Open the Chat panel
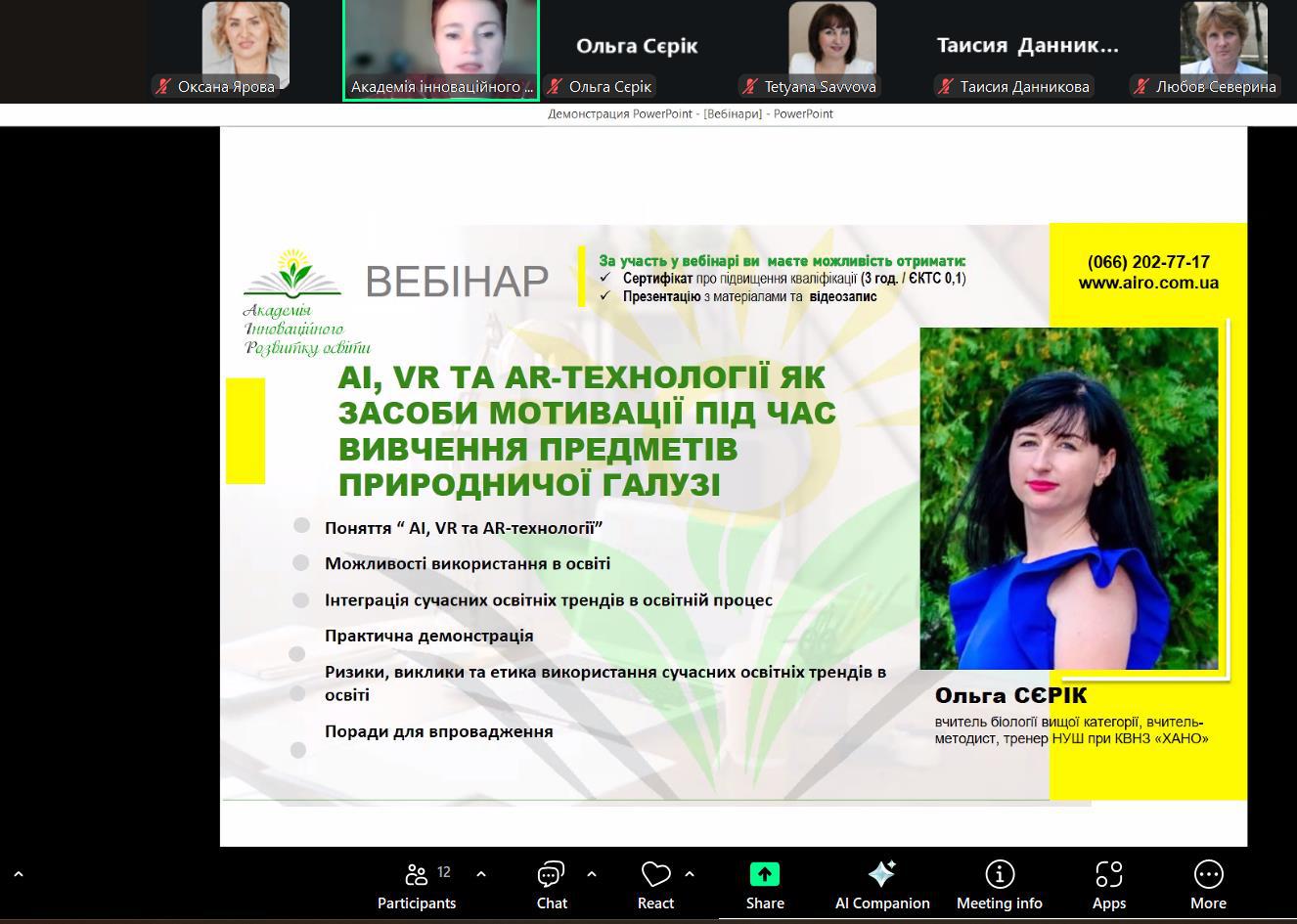 [552, 885]
